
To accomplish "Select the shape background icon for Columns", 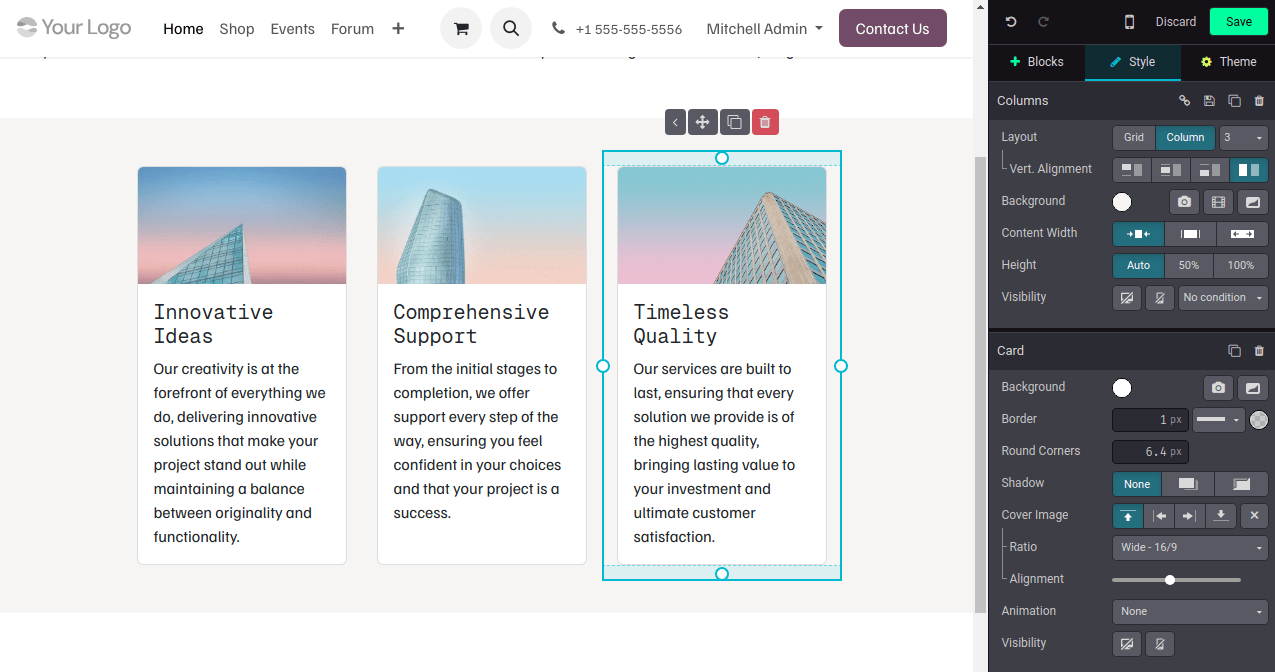I will point(1253,201).
